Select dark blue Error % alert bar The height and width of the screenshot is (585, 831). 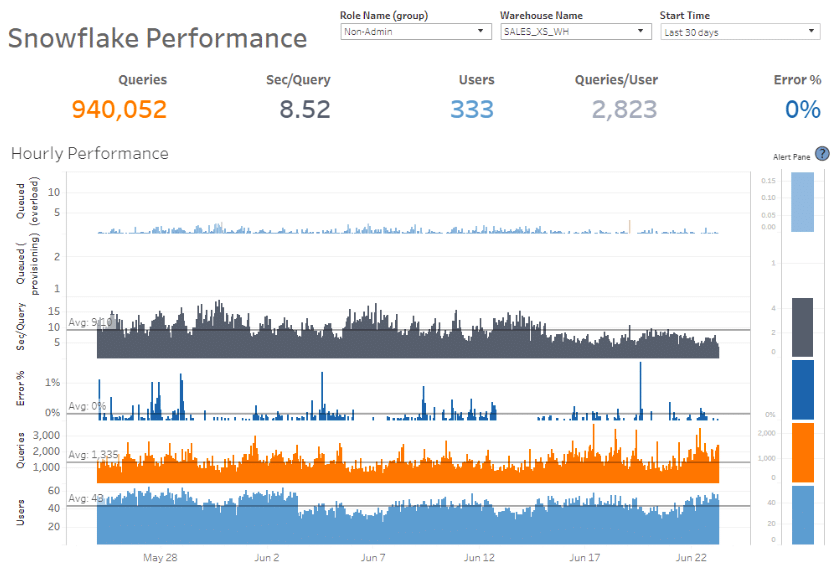tap(802, 389)
